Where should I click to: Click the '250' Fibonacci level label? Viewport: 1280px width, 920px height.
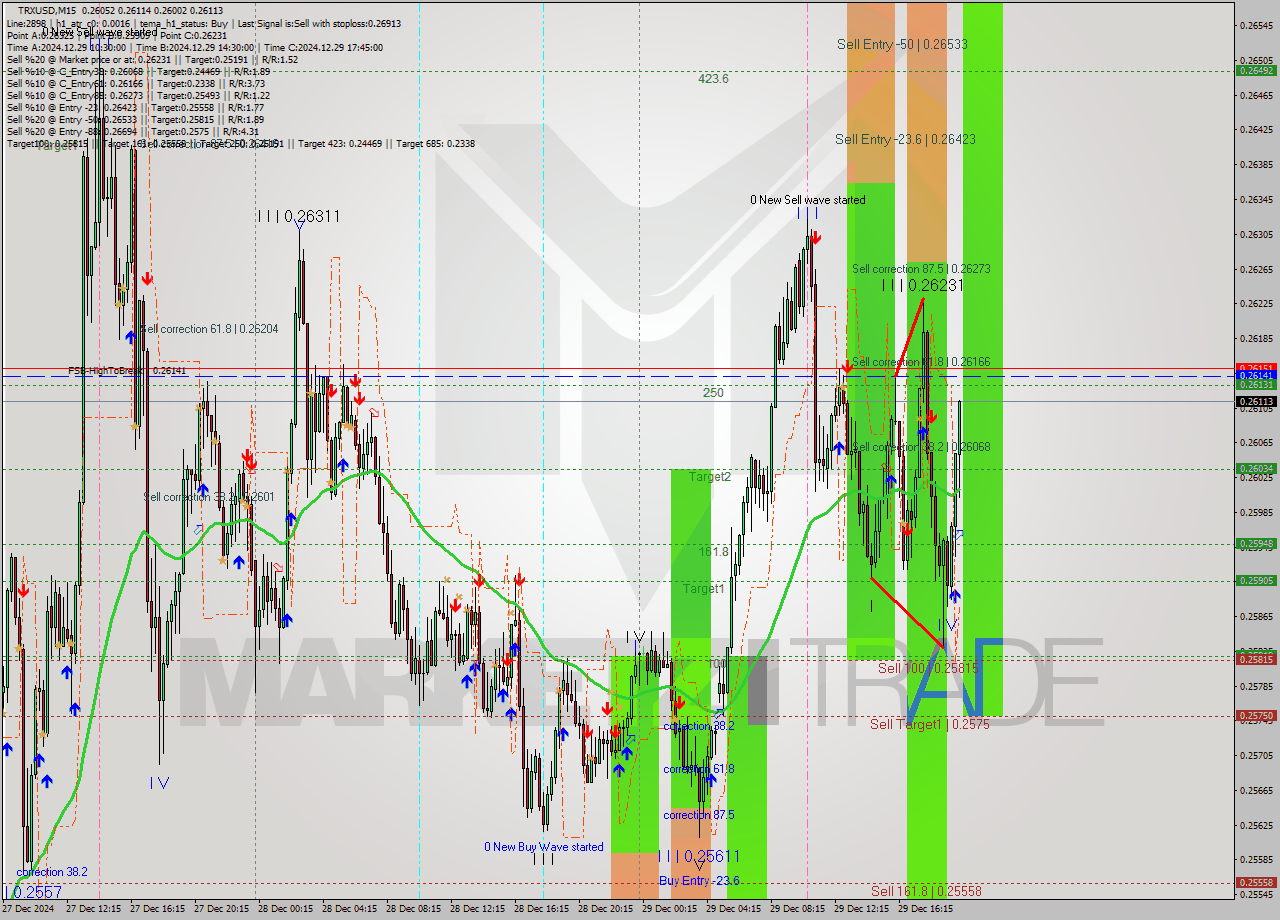pyautogui.click(x=713, y=393)
